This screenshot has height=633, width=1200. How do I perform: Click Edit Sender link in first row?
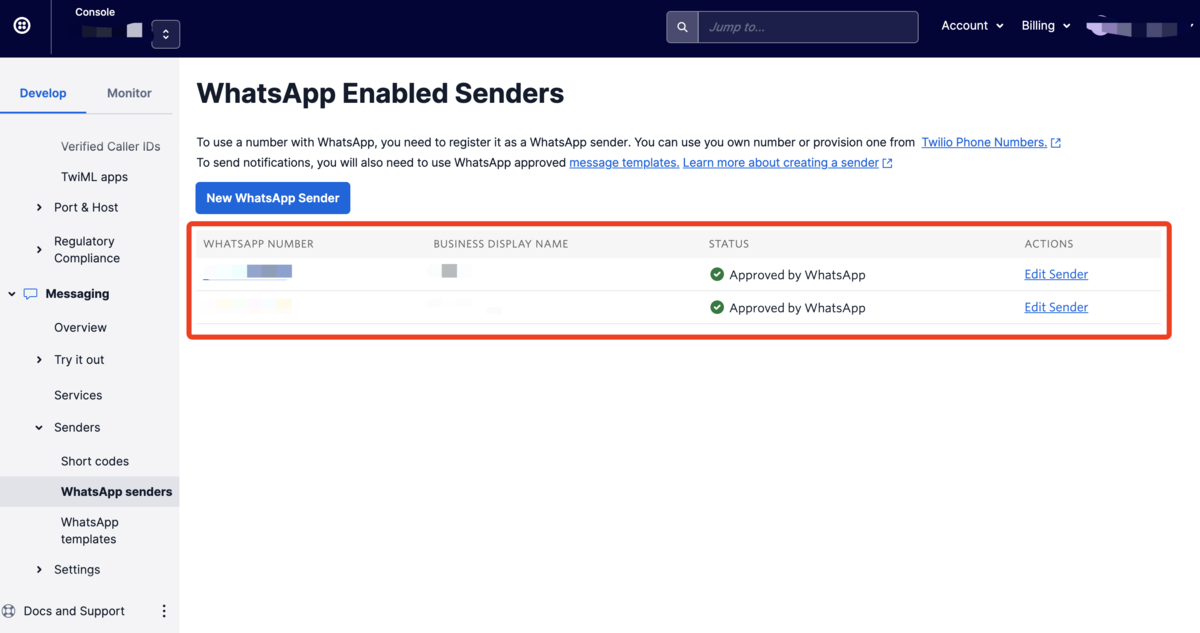click(1056, 274)
